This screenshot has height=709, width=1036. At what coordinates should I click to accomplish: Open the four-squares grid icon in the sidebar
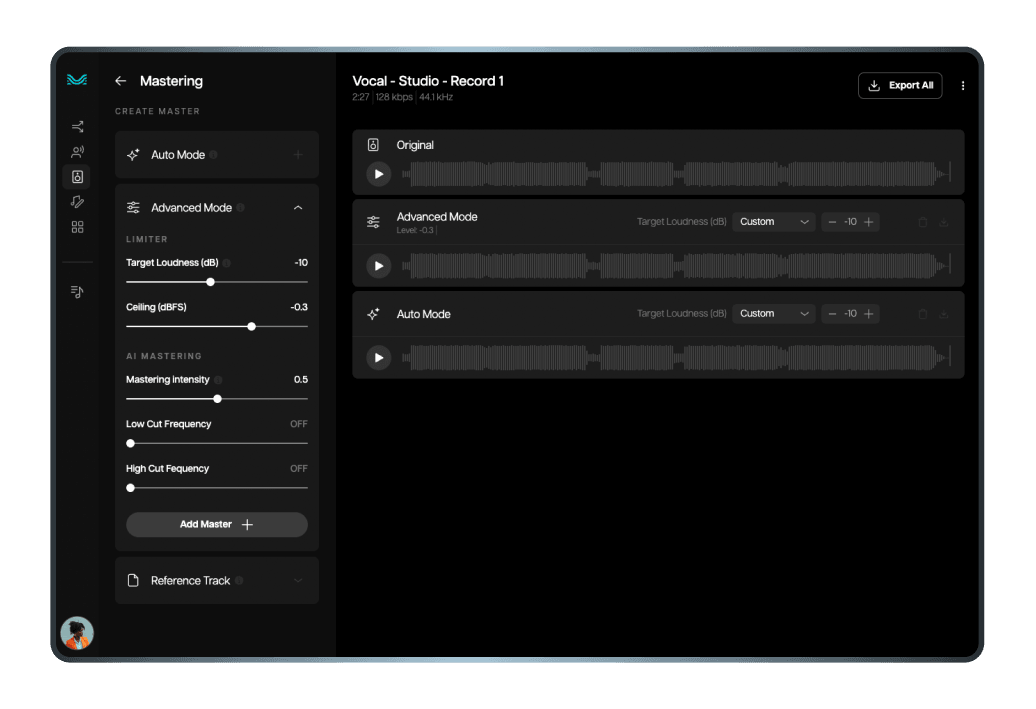(x=77, y=227)
